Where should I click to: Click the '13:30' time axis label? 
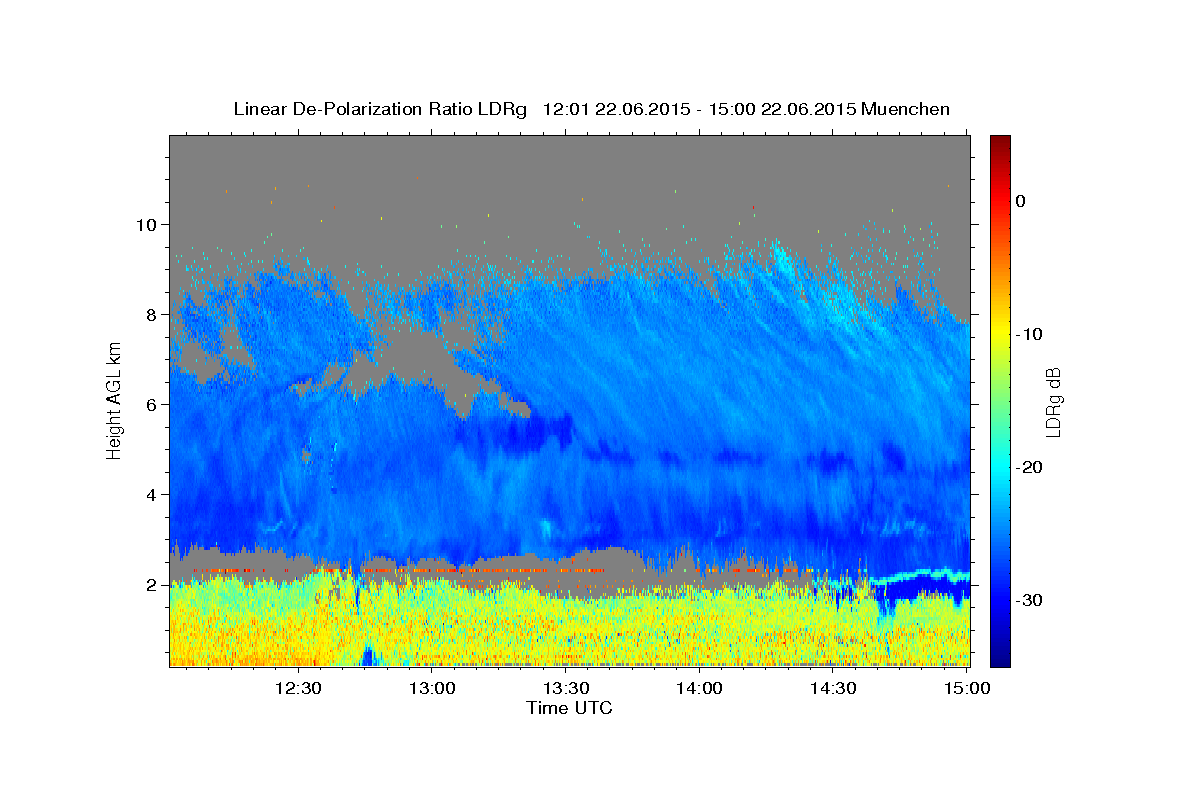click(x=566, y=688)
